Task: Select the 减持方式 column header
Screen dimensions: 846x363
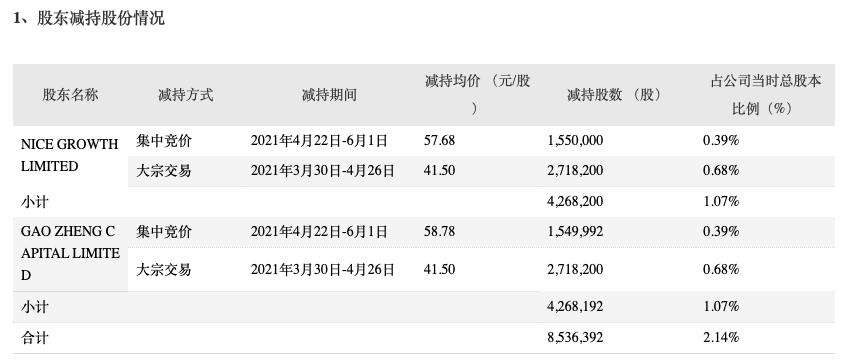Action: point(186,95)
